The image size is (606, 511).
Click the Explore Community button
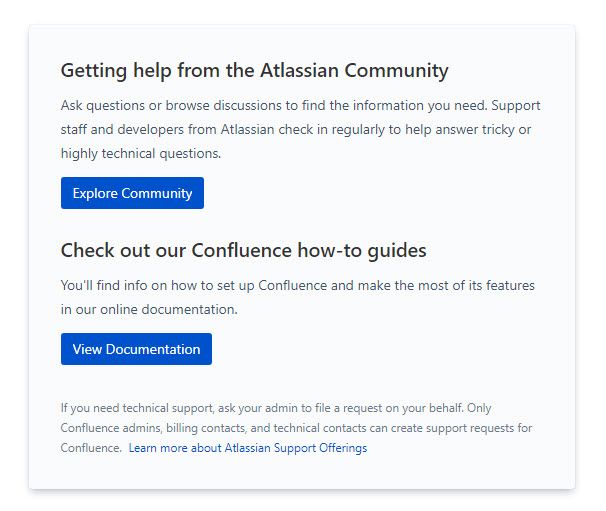[x=132, y=193]
